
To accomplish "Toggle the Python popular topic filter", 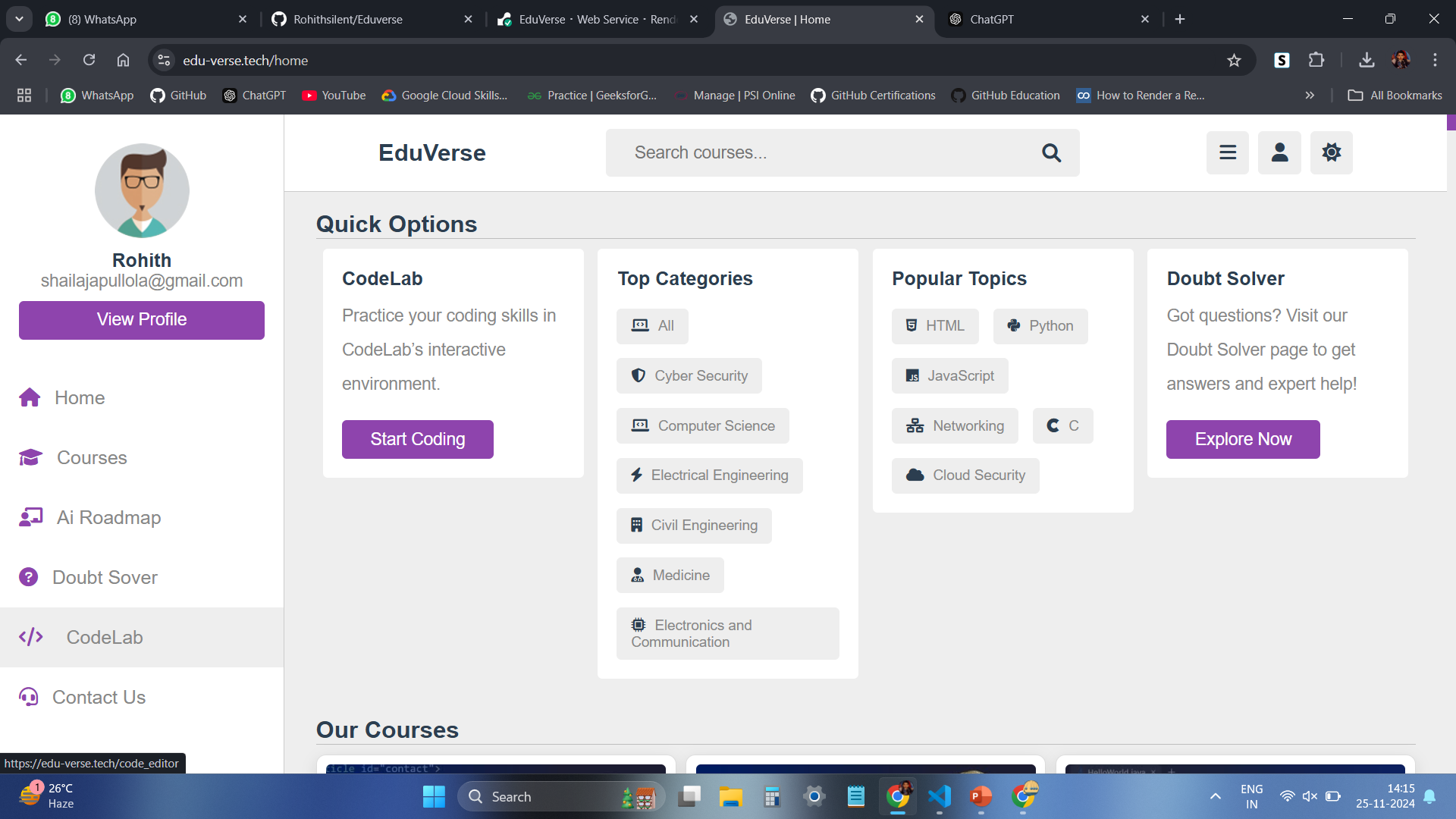I will 1040,325.
